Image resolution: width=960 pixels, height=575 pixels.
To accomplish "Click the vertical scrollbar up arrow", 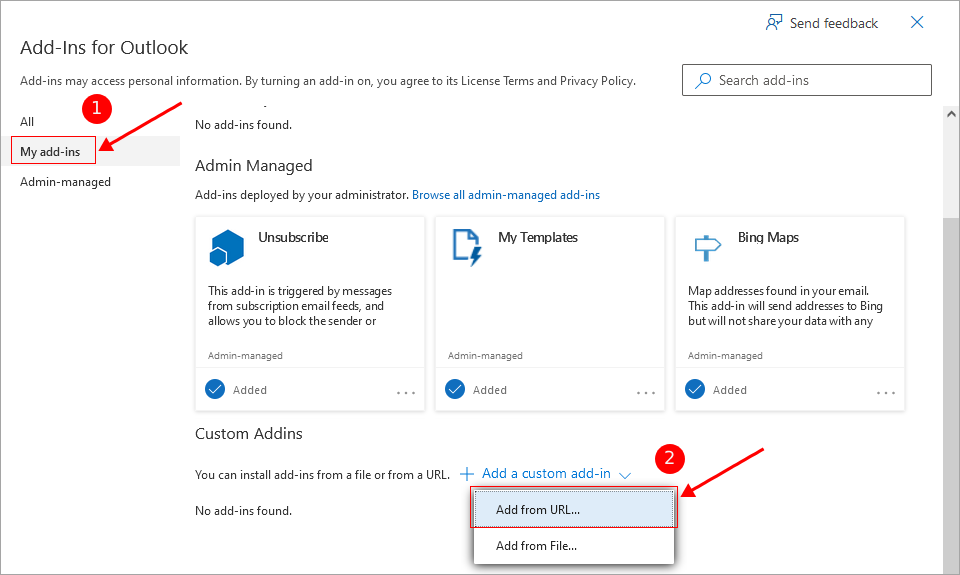I will tap(951, 115).
